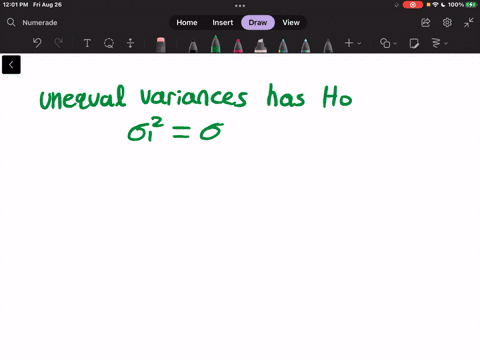Choose the black pen

coord(193,46)
